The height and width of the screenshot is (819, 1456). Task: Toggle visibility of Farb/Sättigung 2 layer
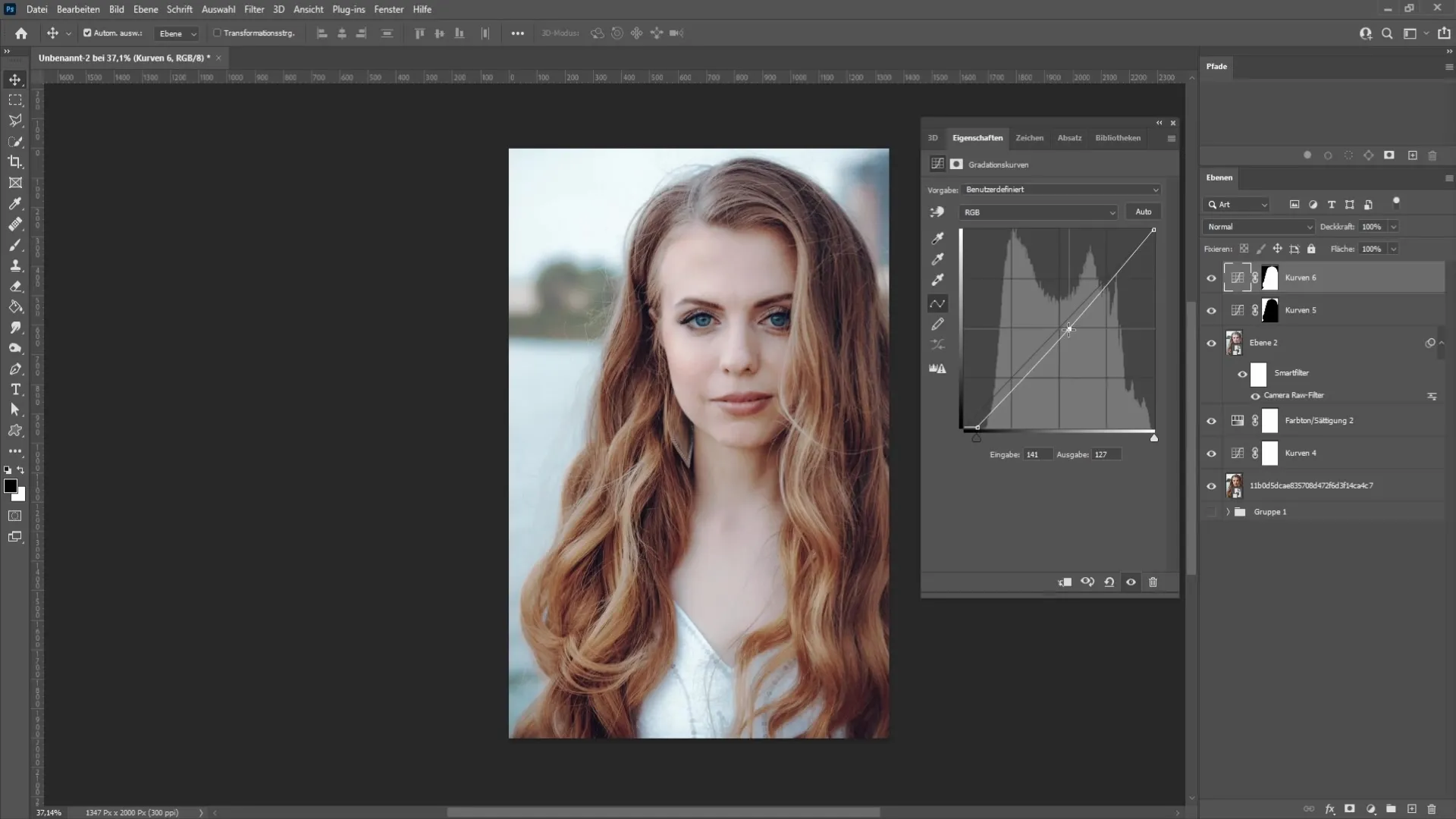(1211, 420)
